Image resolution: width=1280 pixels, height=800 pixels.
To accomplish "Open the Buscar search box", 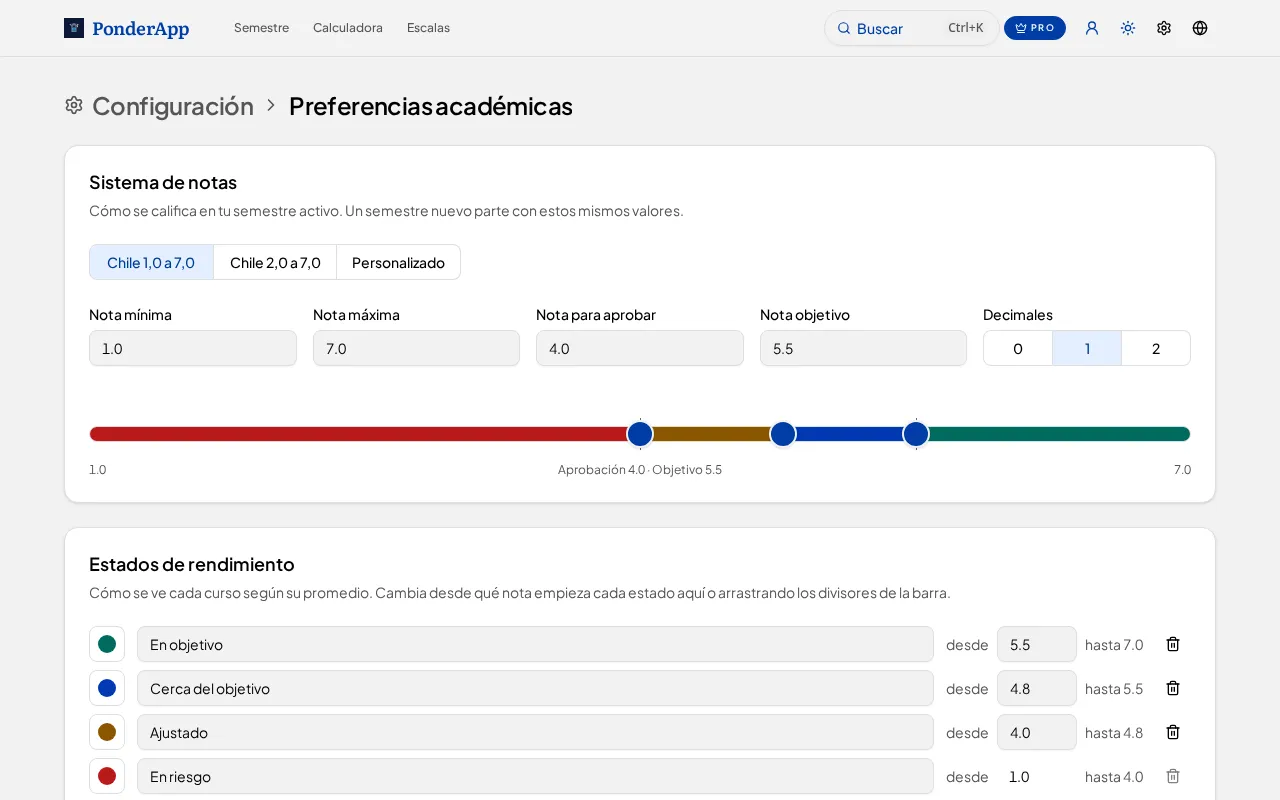I will coord(911,28).
